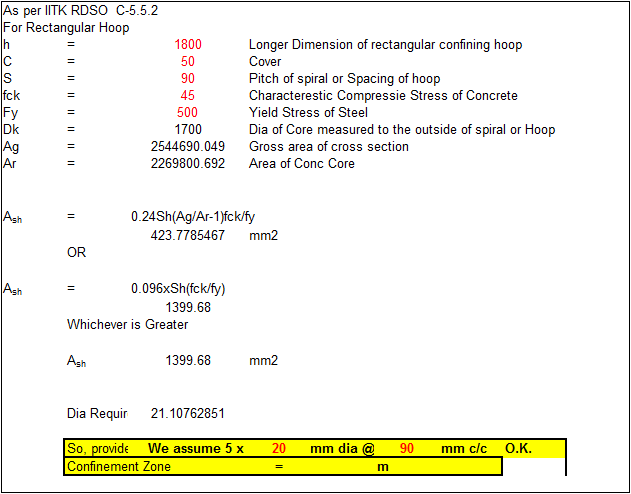Click 'Whichever is Greater' text
This screenshot has width=631, height=494.
click(128, 324)
